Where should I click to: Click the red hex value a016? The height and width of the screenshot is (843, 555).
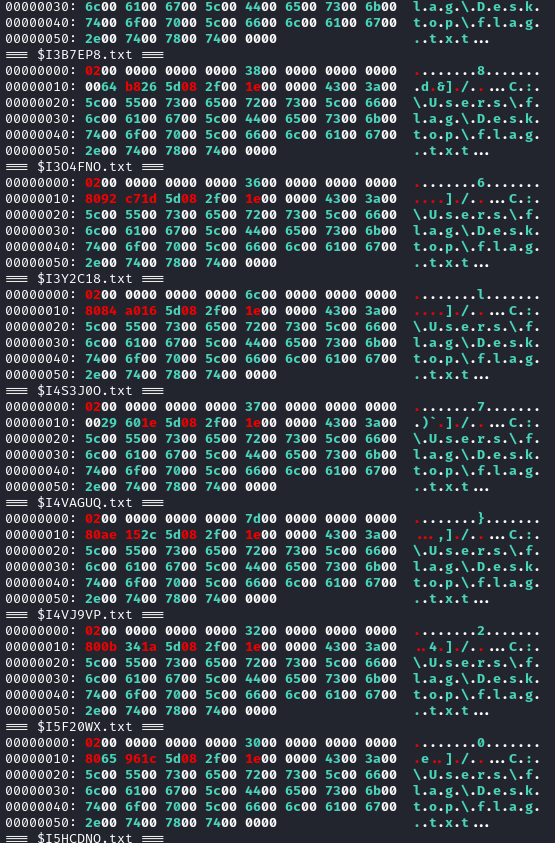141,311
